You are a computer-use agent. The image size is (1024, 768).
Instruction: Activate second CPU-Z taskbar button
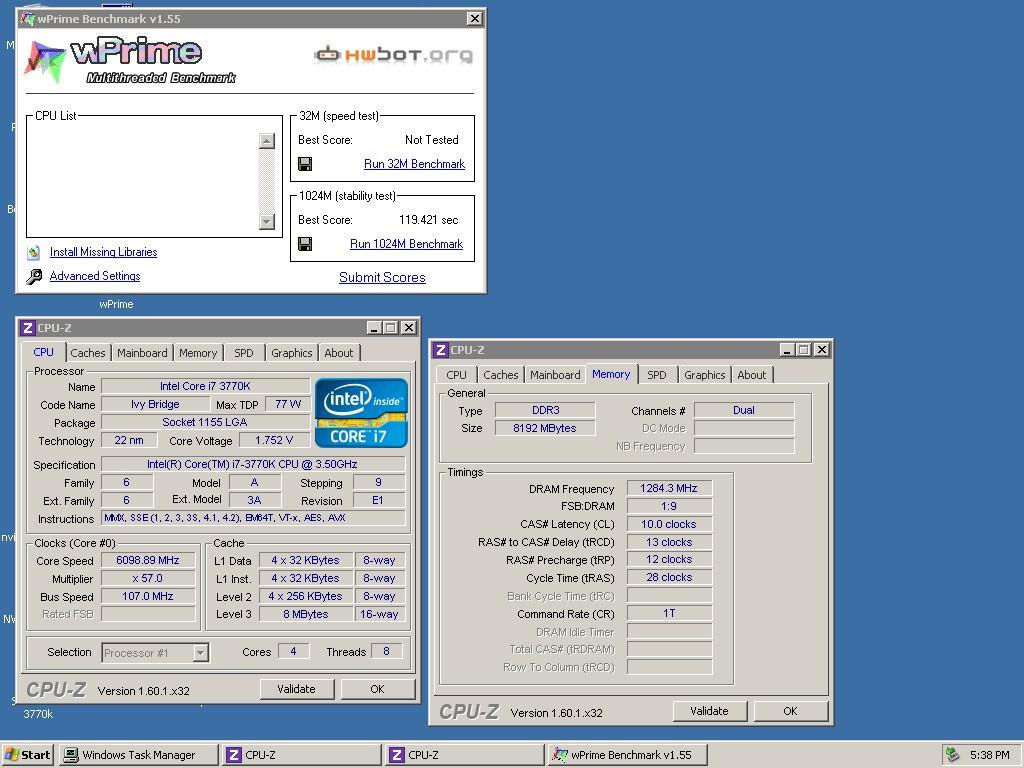coord(464,755)
